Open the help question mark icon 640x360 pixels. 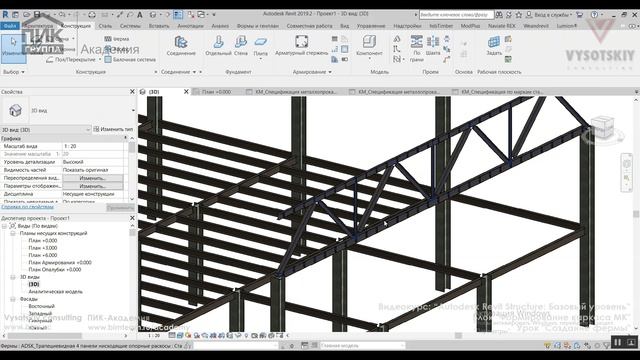pos(594,15)
